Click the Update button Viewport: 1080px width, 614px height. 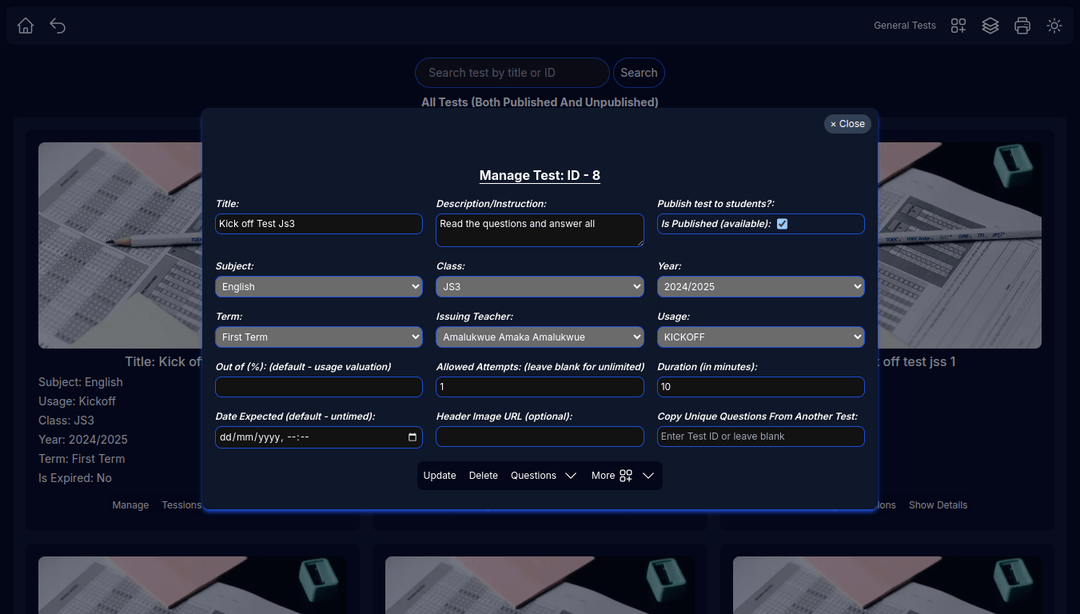[x=439, y=476]
